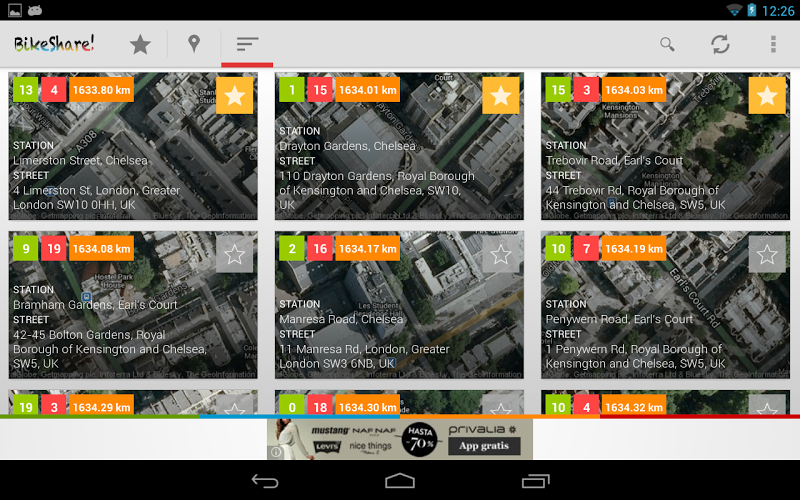Unfavorite Drayton Gardens station star
The height and width of the screenshot is (500, 800).
pos(501,95)
